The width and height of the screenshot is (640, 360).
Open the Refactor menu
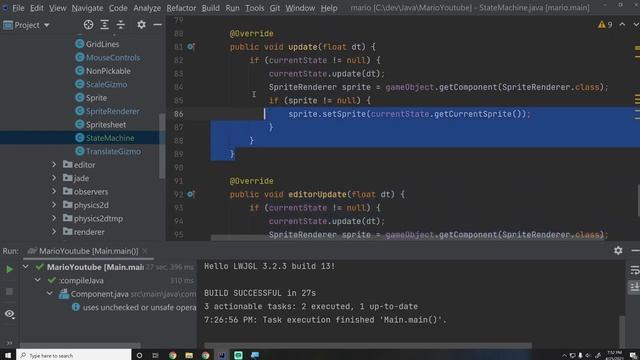[x=181, y=8]
